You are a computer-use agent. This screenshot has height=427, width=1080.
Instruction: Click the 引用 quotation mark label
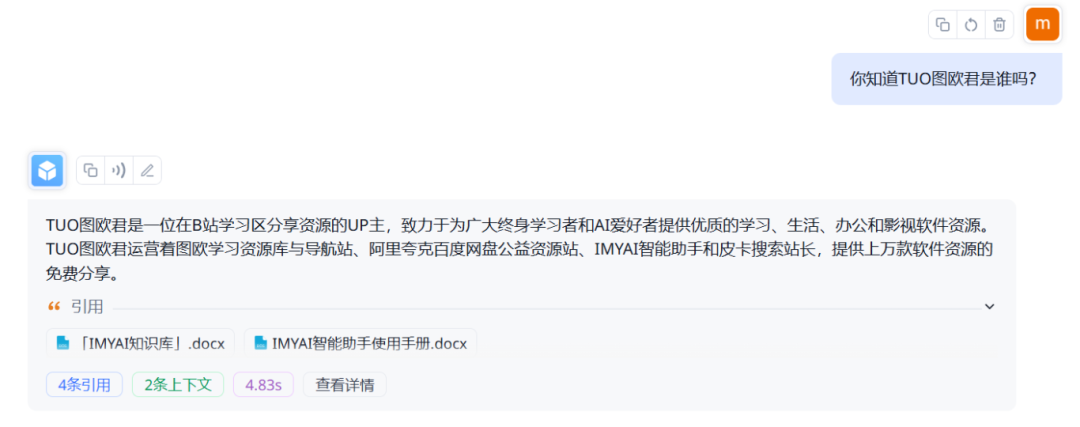75,306
